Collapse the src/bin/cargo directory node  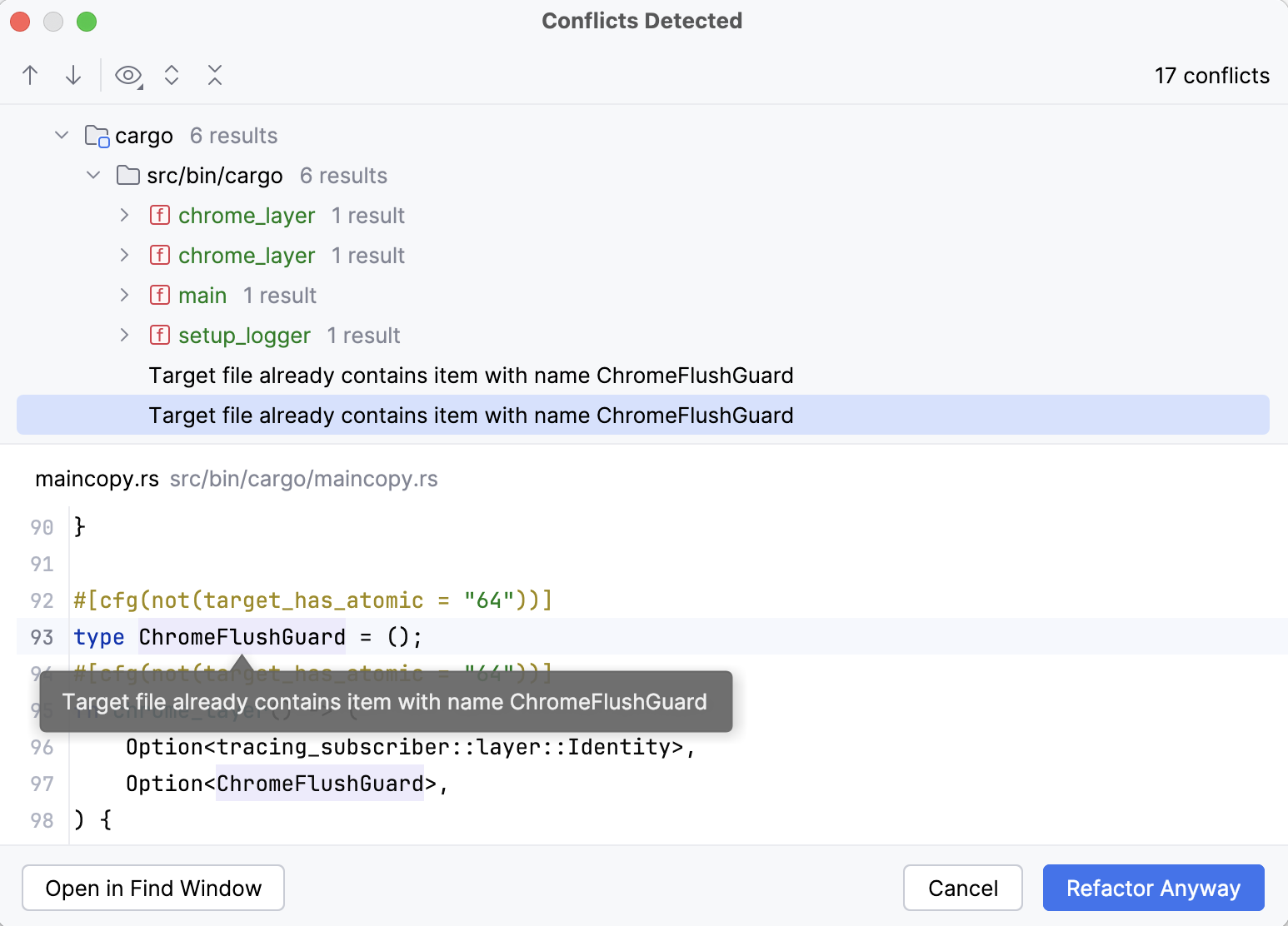click(92, 175)
